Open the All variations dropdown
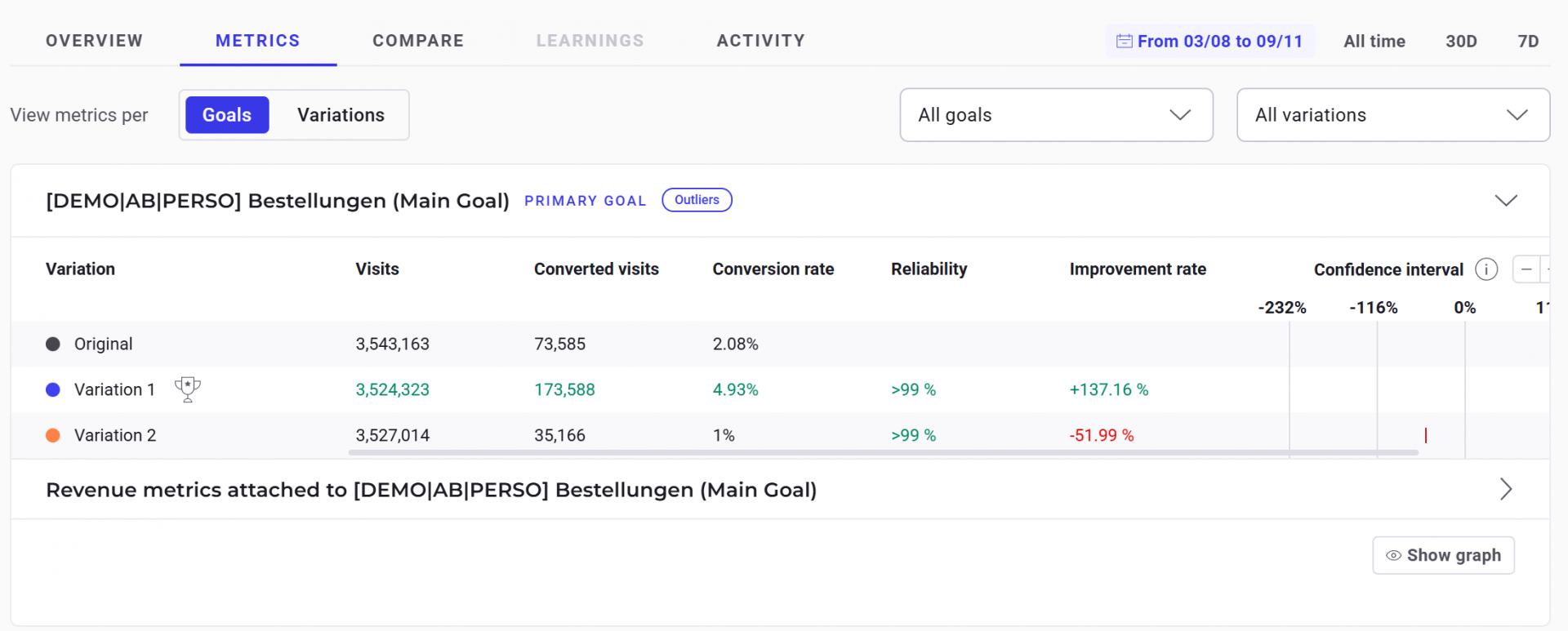The height and width of the screenshot is (631, 1568). click(1393, 115)
